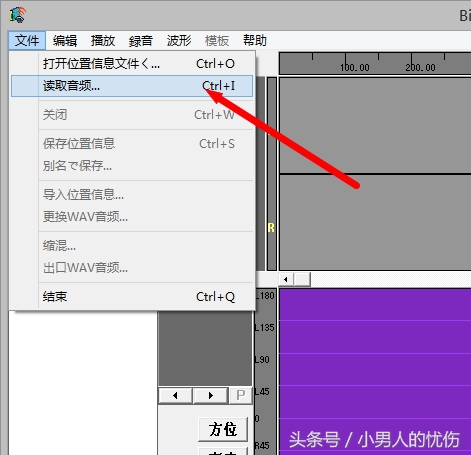Viewport: 471px width, 455px height.
Task: Click the right-arrow step button beside P
Action: click(211, 396)
